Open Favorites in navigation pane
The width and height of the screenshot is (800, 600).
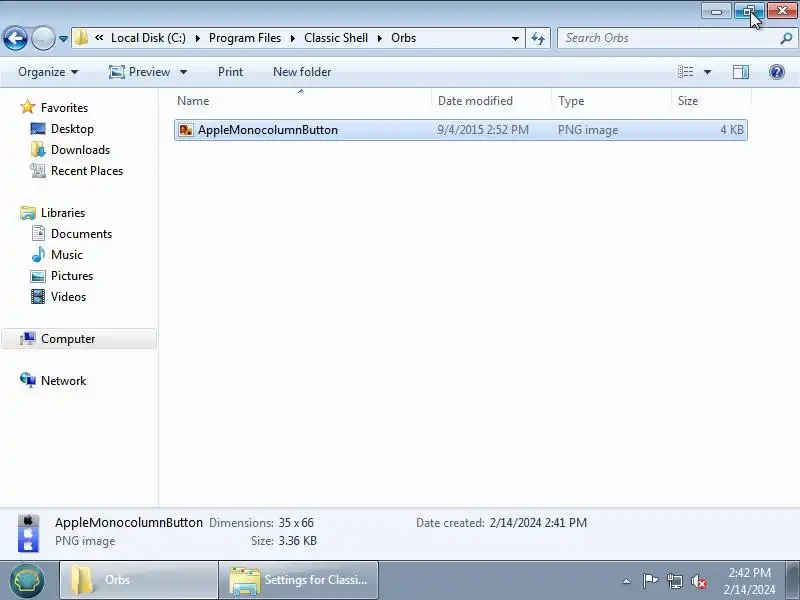(64, 108)
